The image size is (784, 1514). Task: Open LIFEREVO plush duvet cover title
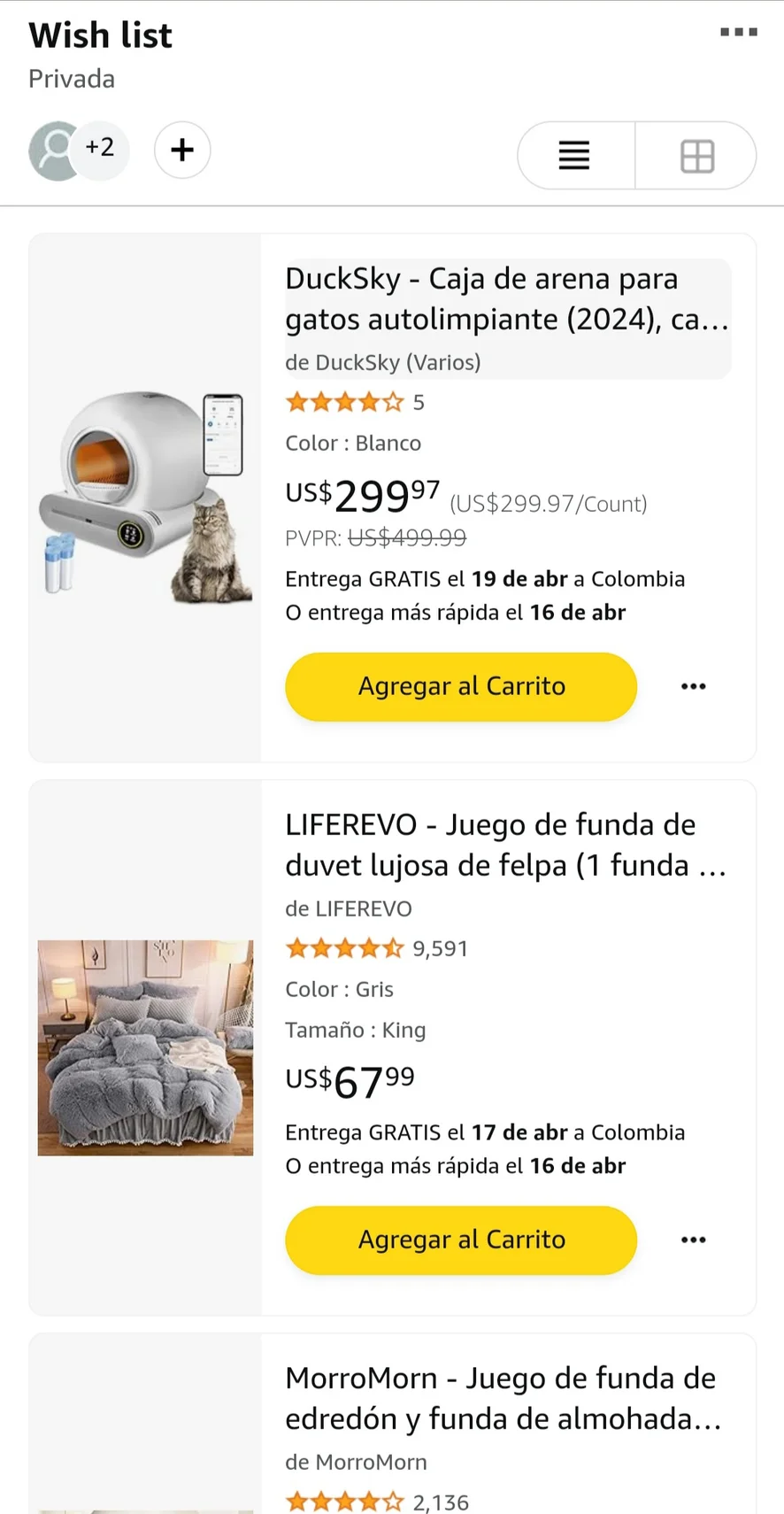(x=506, y=845)
